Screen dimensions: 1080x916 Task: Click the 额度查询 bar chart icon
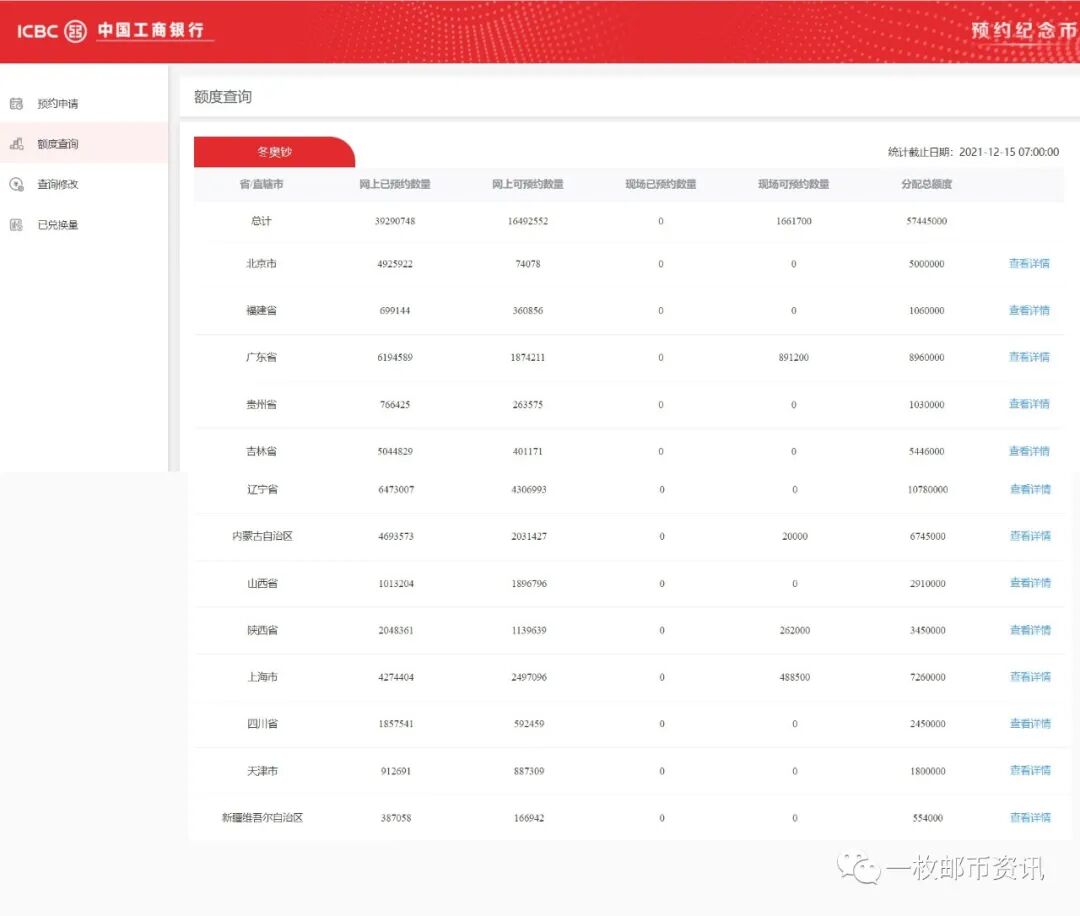coord(17,143)
